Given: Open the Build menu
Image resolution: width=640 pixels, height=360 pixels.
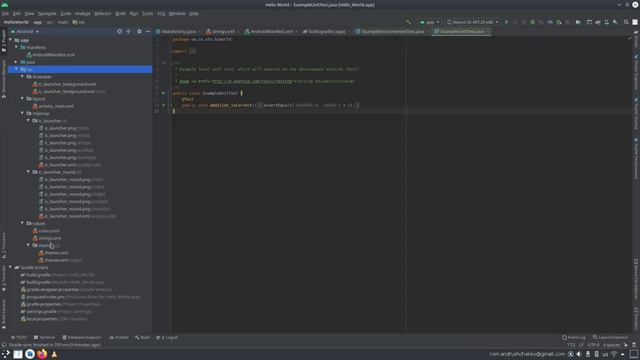Looking at the screenshot, I should (120, 13).
